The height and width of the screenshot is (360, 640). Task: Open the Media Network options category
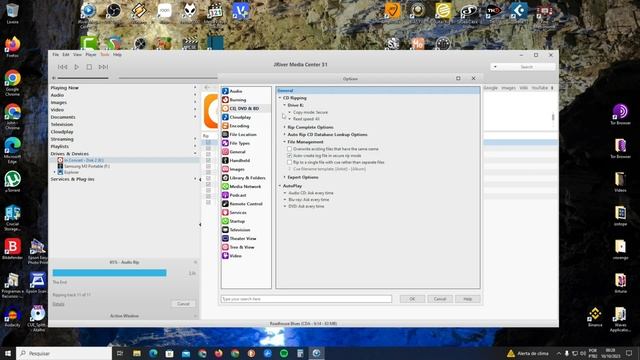(x=245, y=186)
